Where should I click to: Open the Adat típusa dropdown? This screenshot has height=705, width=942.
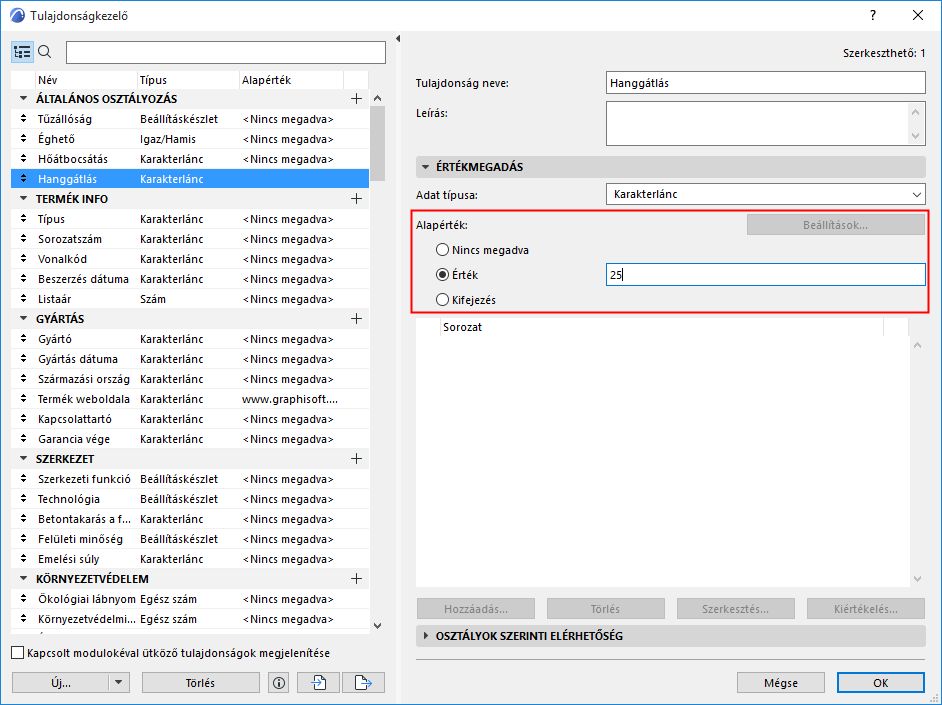coord(765,195)
